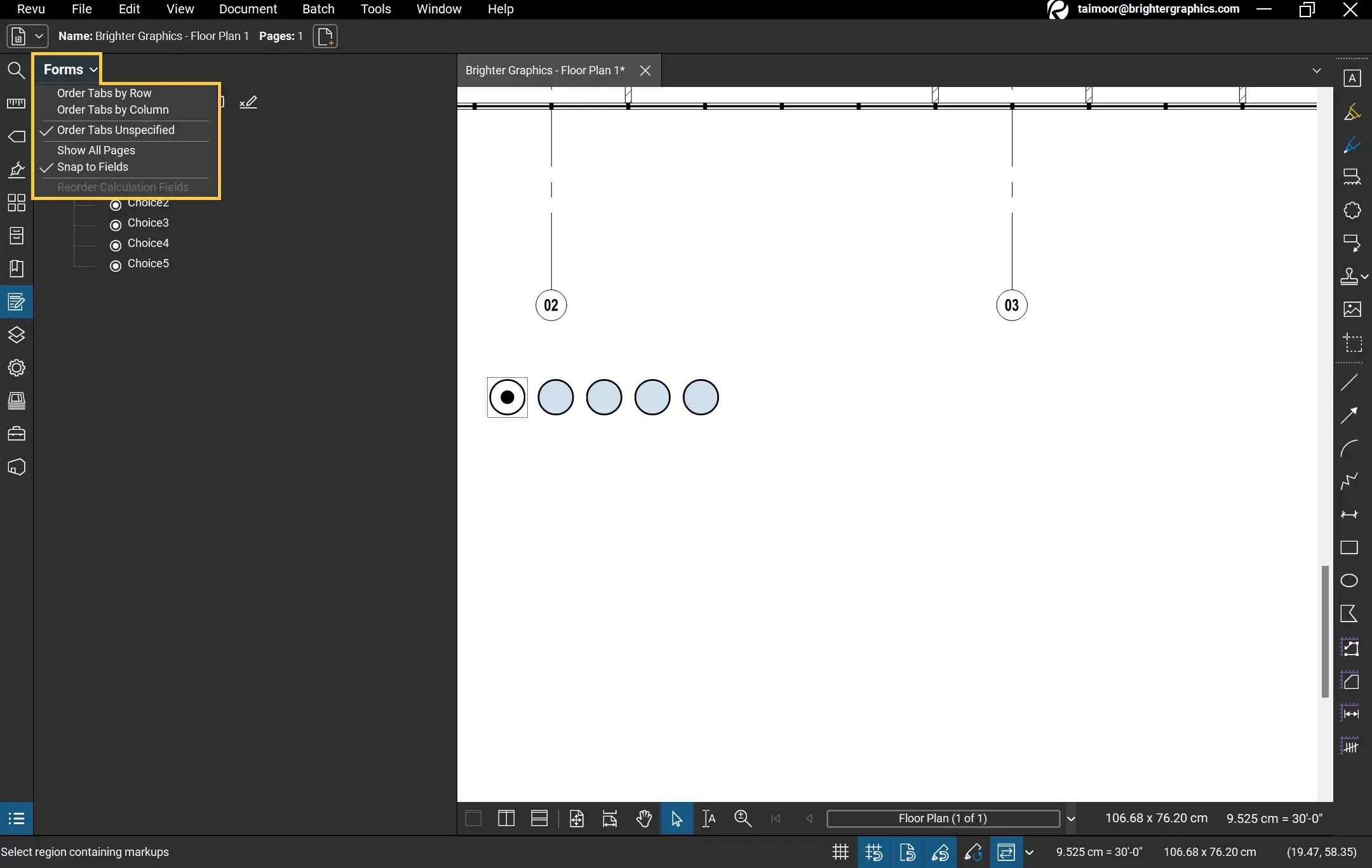Select the Cloud markup tool
Image resolution: width=1372 pixels, height=868 pixels.
1352,210
